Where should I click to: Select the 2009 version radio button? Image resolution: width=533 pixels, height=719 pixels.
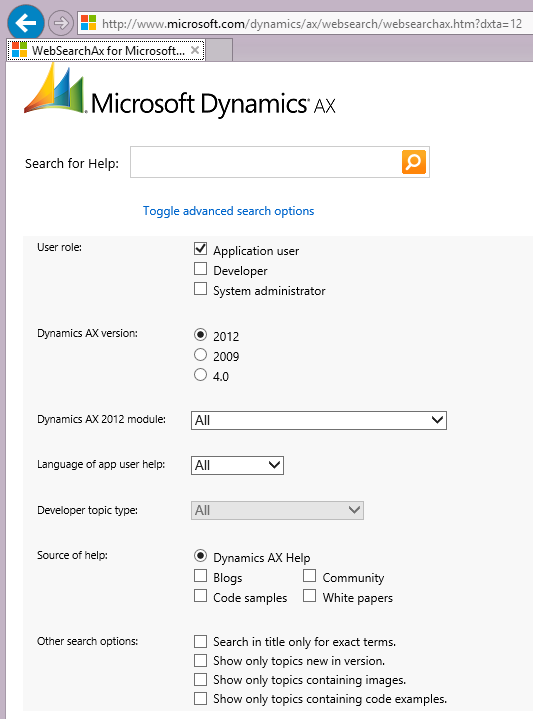[200, 354]
